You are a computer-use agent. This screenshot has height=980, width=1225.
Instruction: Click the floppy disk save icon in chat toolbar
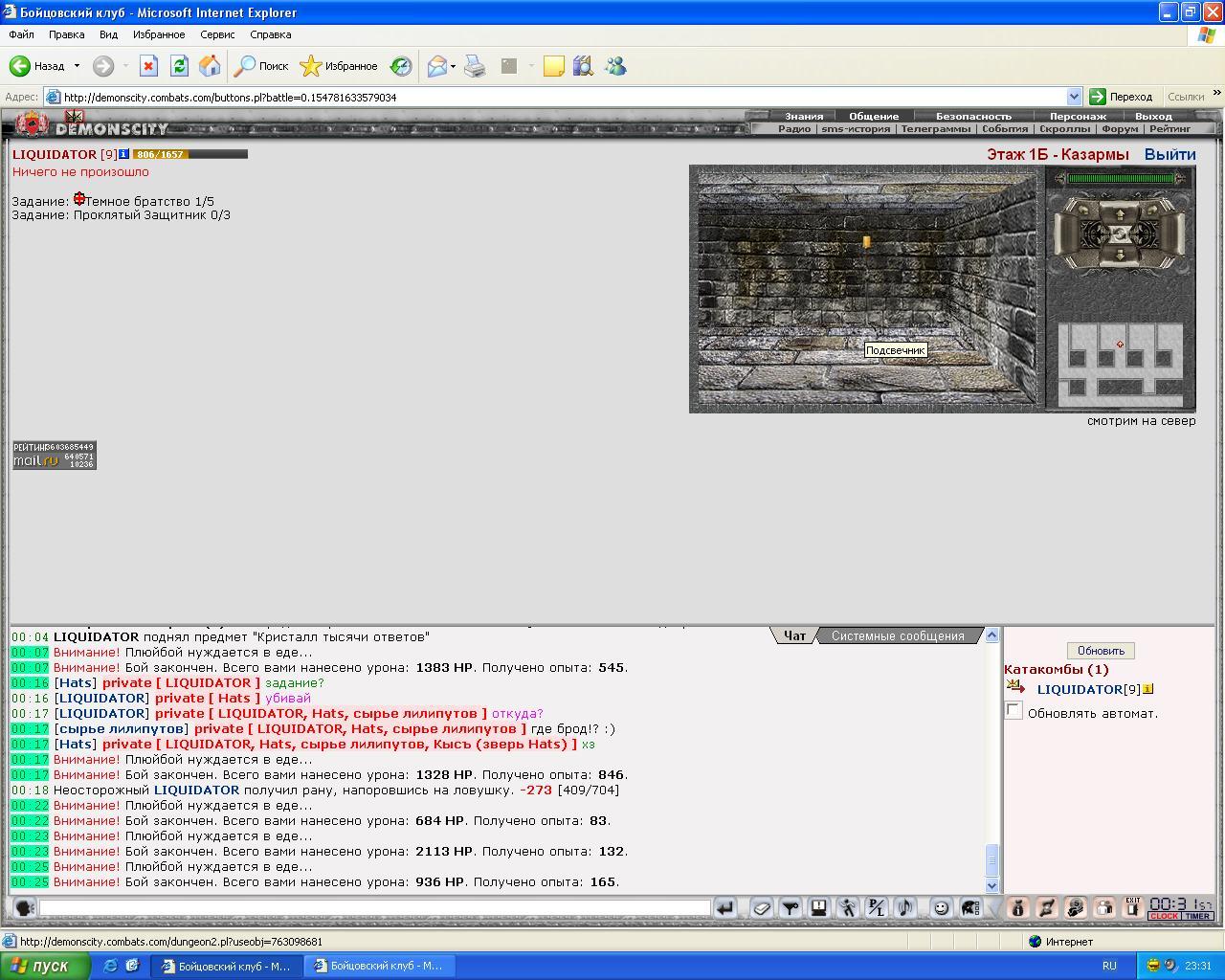coord(819,908)
